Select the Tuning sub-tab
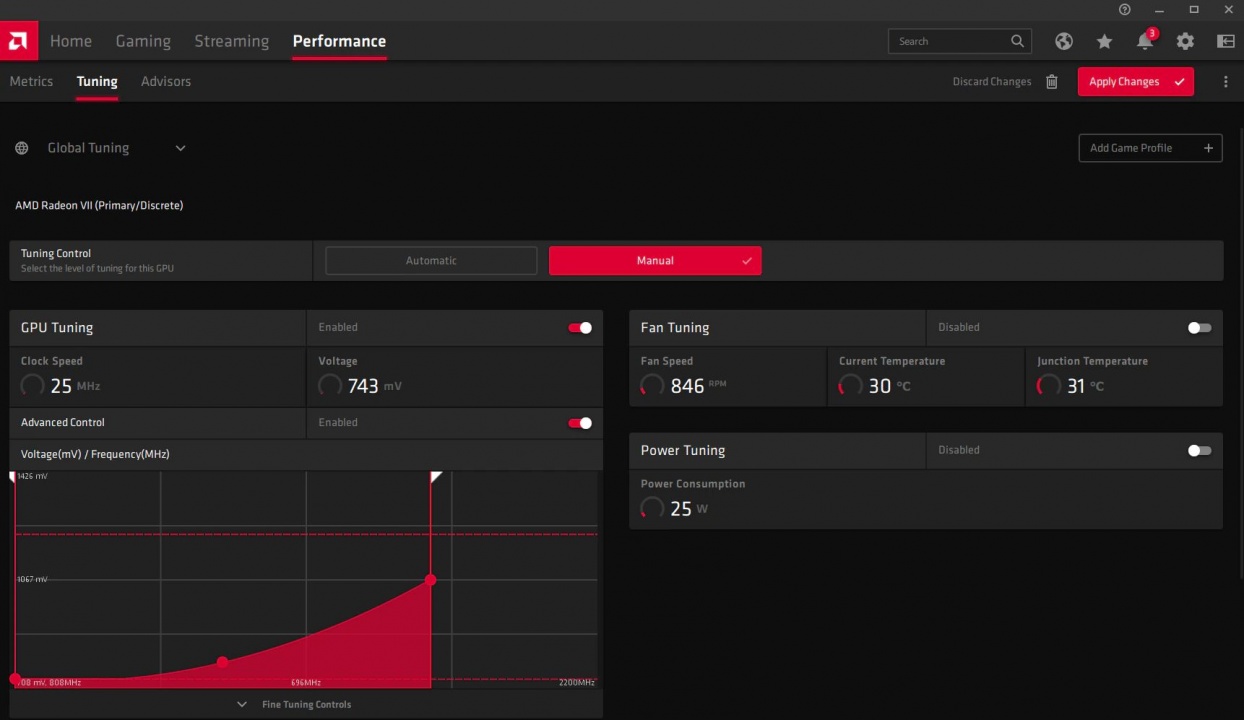The height and width of the screenshot is (720, 1244). 97,82
